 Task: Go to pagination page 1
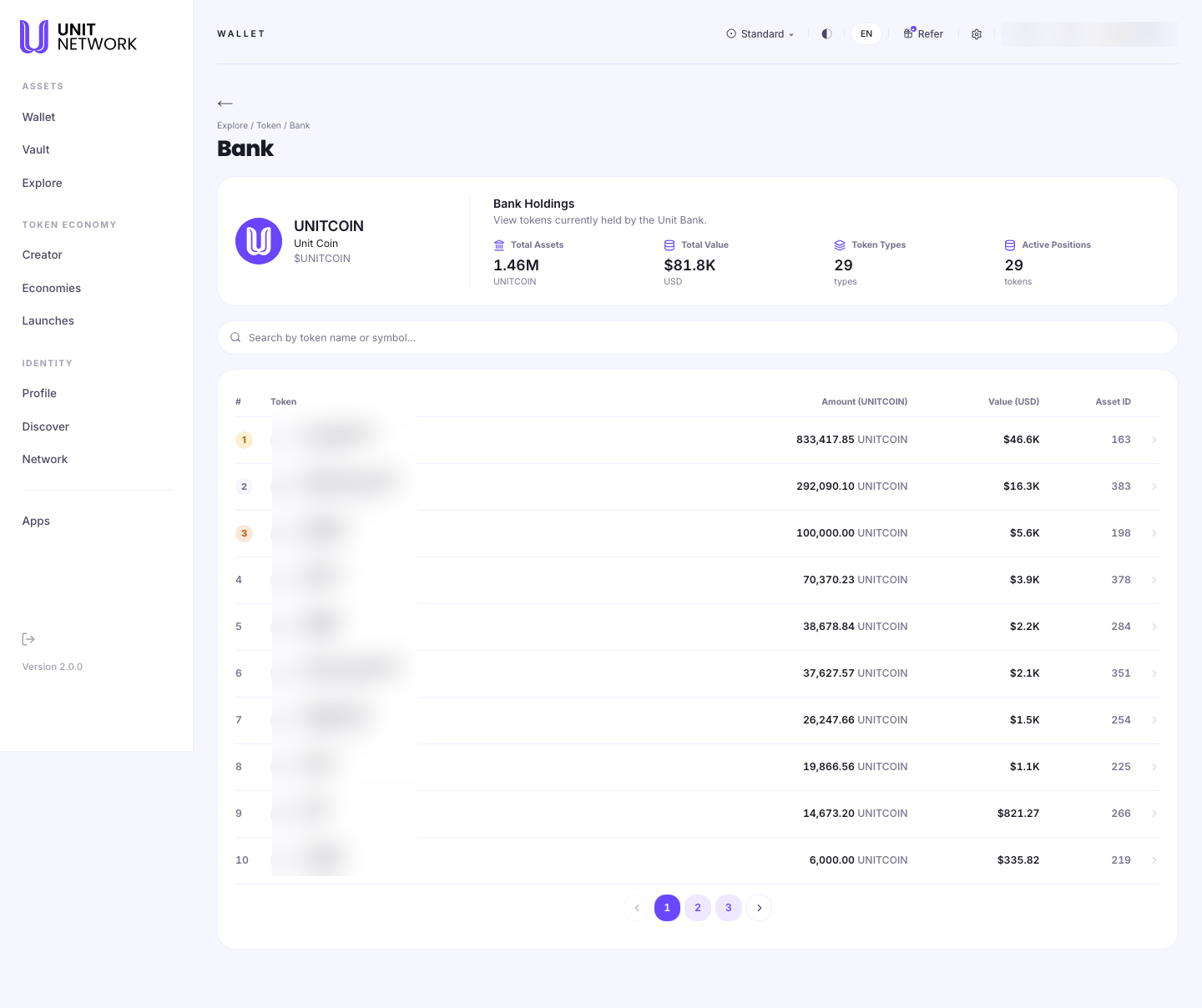[x=667, y=908]
